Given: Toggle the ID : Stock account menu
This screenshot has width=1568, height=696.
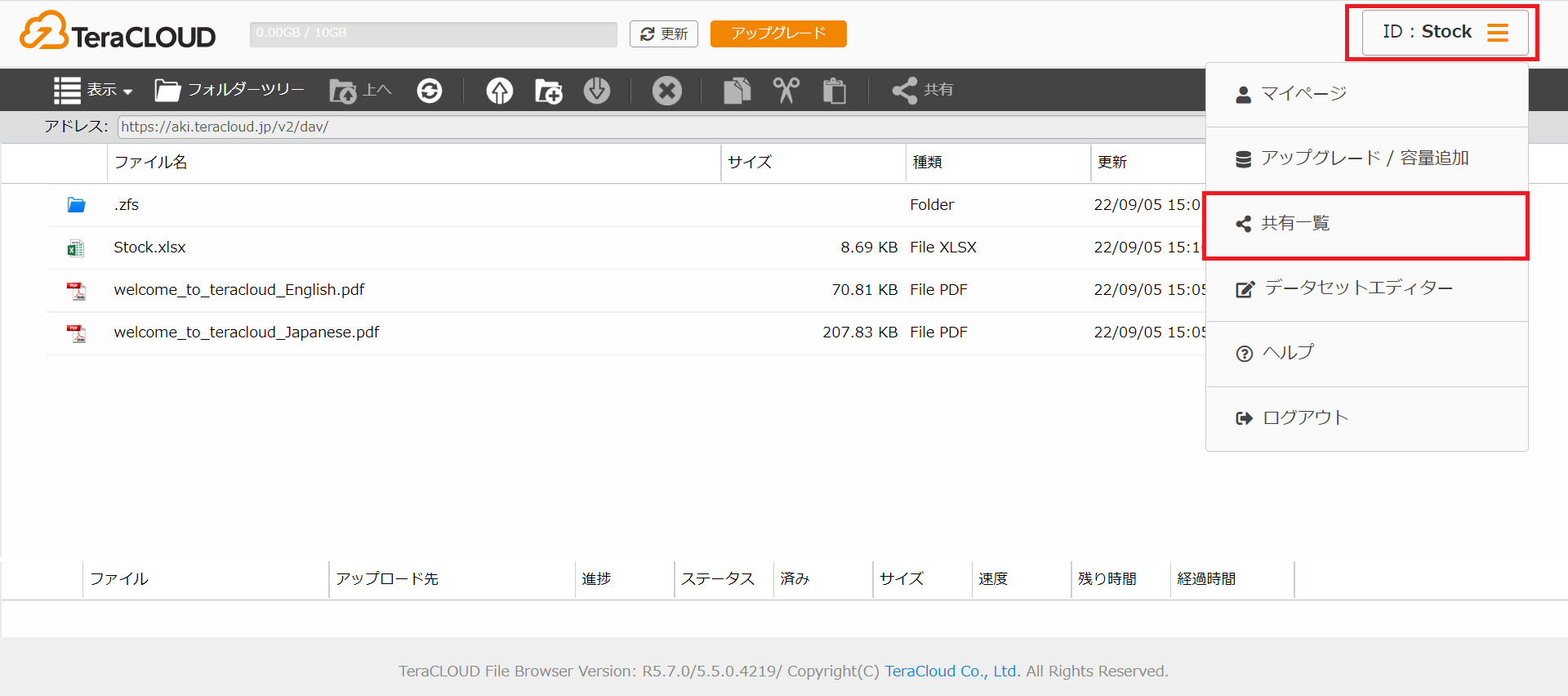Looking at the screenshot, I should click(1445, 33).
